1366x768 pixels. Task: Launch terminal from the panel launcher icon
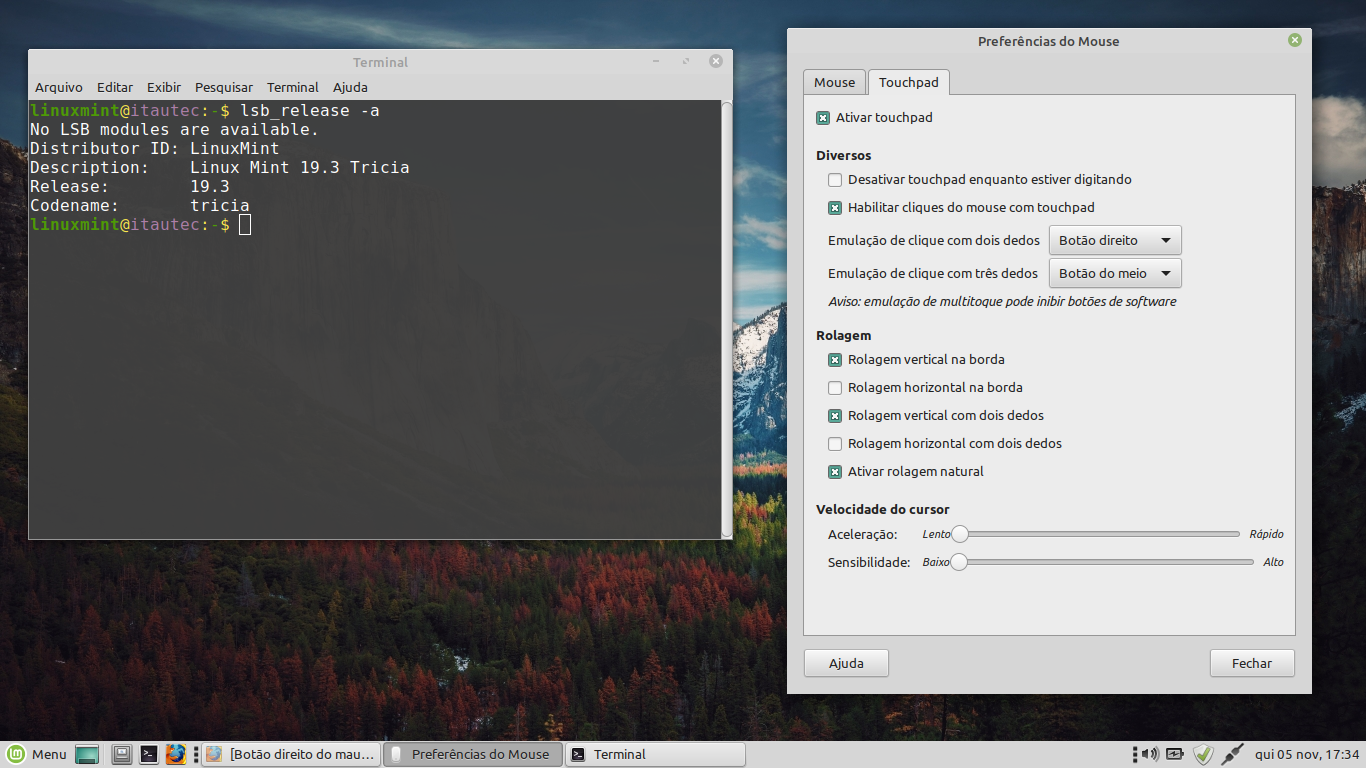click(149, 754)
